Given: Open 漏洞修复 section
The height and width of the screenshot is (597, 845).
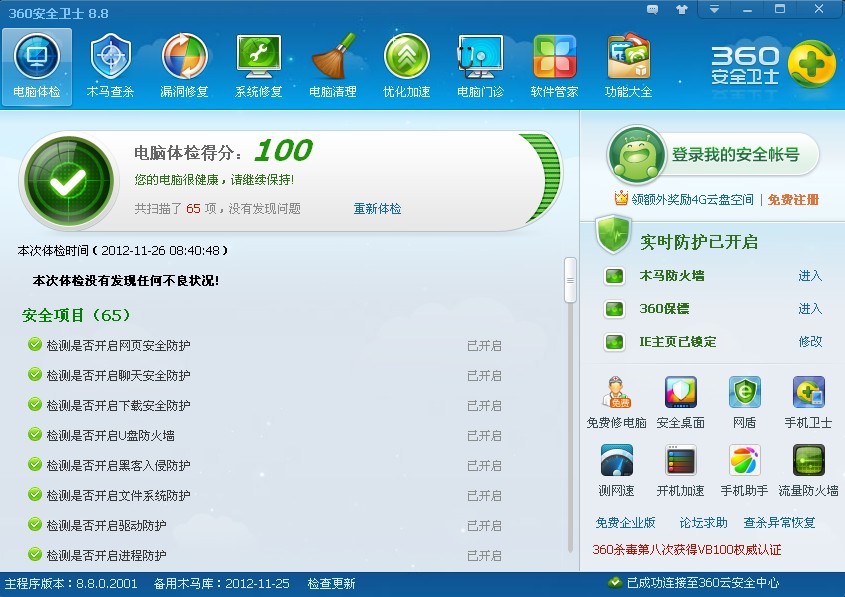Looking at the screenshot, I should (x=184, y=67).
